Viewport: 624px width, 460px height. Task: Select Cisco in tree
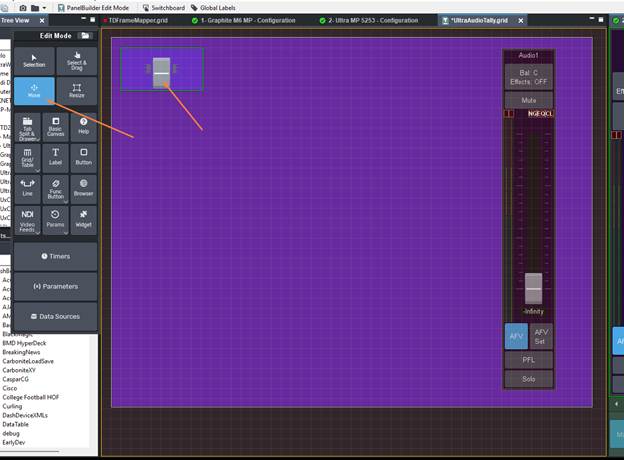pyautogui.click(x=10, y=388)
